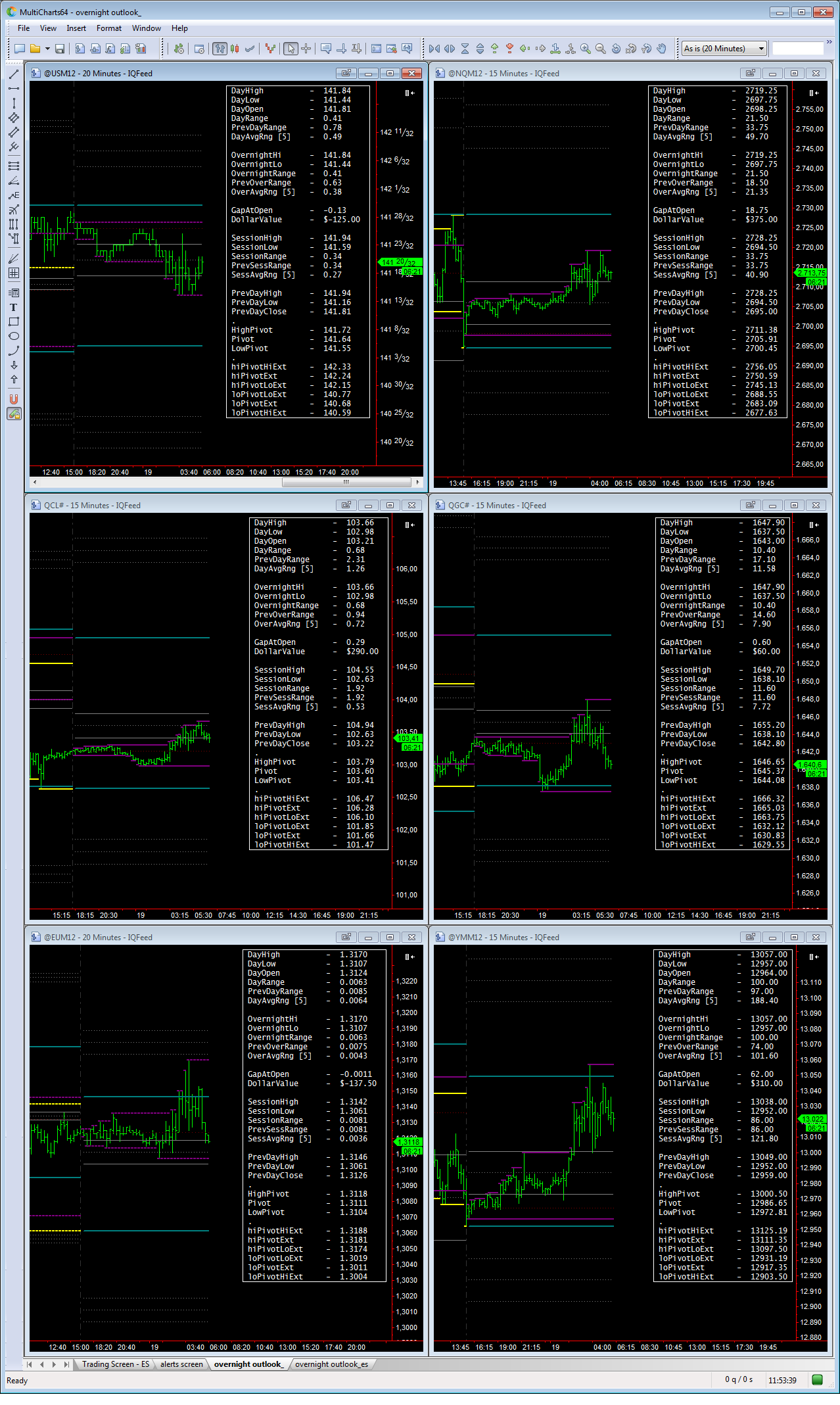This screenshot has height=1405, width=840.
Task: Open the Help menu
Action: point(179,28)
